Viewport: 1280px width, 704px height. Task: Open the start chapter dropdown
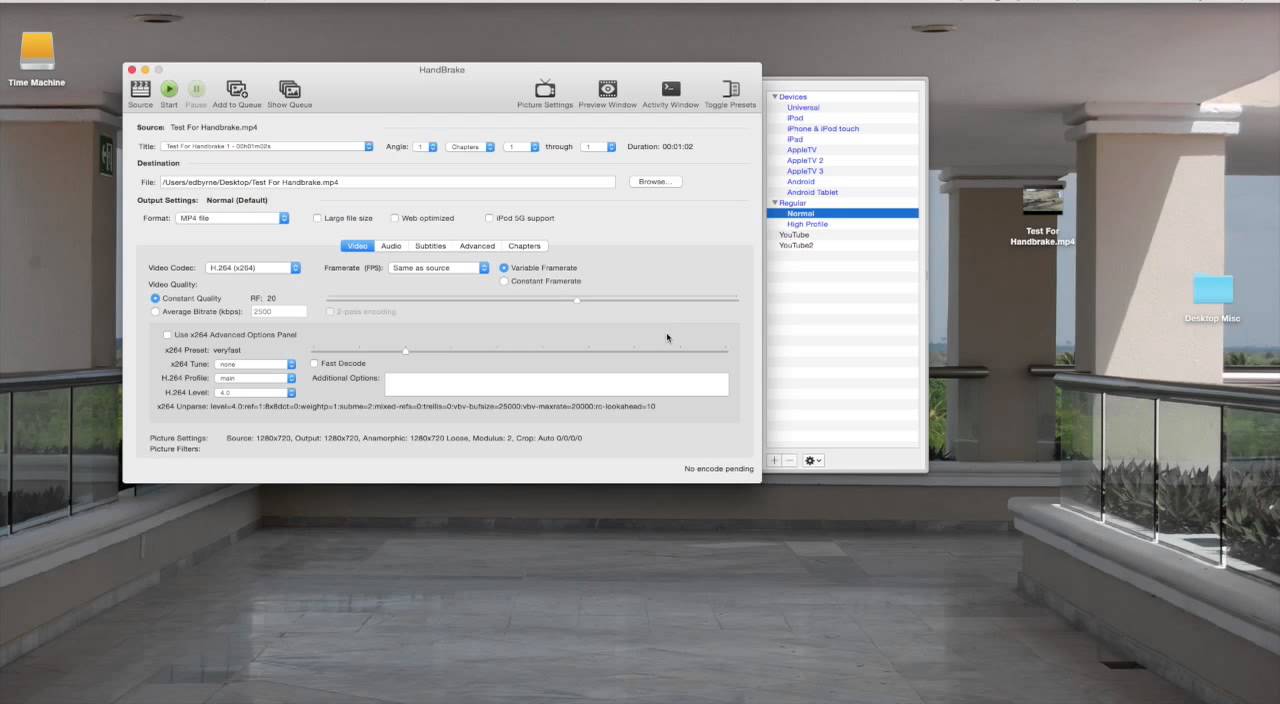pos(521,147)
